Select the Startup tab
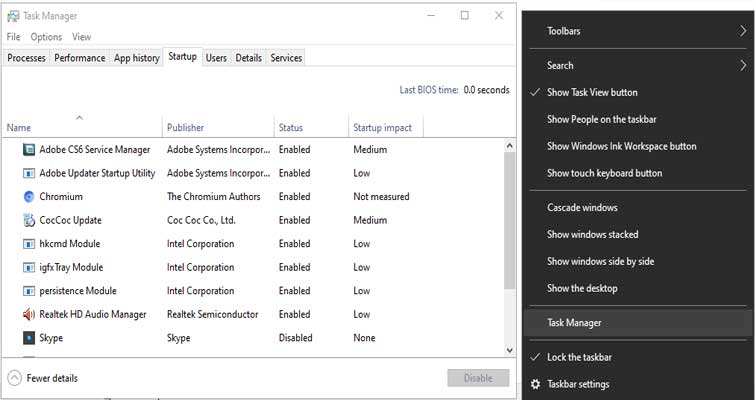Screen dimensions: 755x400 182,57
